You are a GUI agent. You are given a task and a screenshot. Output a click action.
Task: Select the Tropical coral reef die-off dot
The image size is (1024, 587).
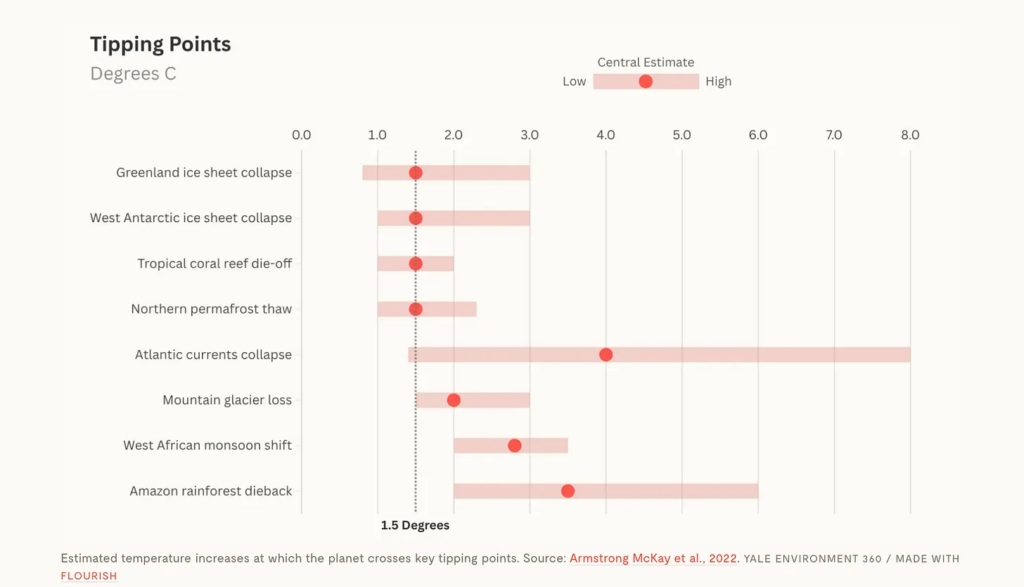coord(416,264)
